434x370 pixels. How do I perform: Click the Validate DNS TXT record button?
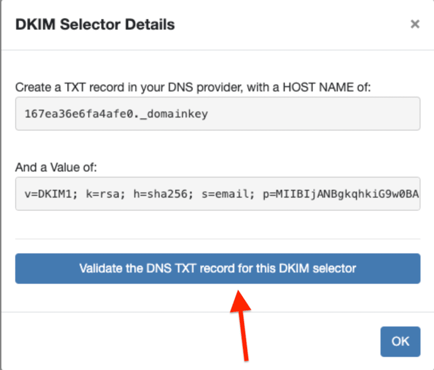(x=218, y=269)
